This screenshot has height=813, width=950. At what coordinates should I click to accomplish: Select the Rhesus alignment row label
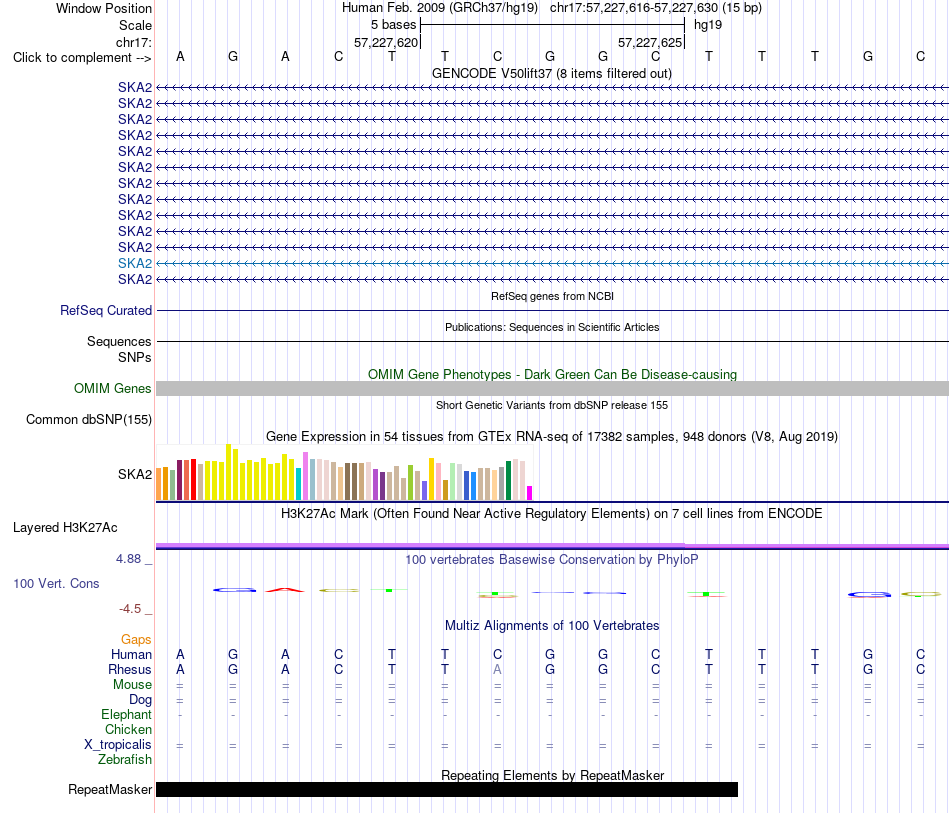point(130,669)
